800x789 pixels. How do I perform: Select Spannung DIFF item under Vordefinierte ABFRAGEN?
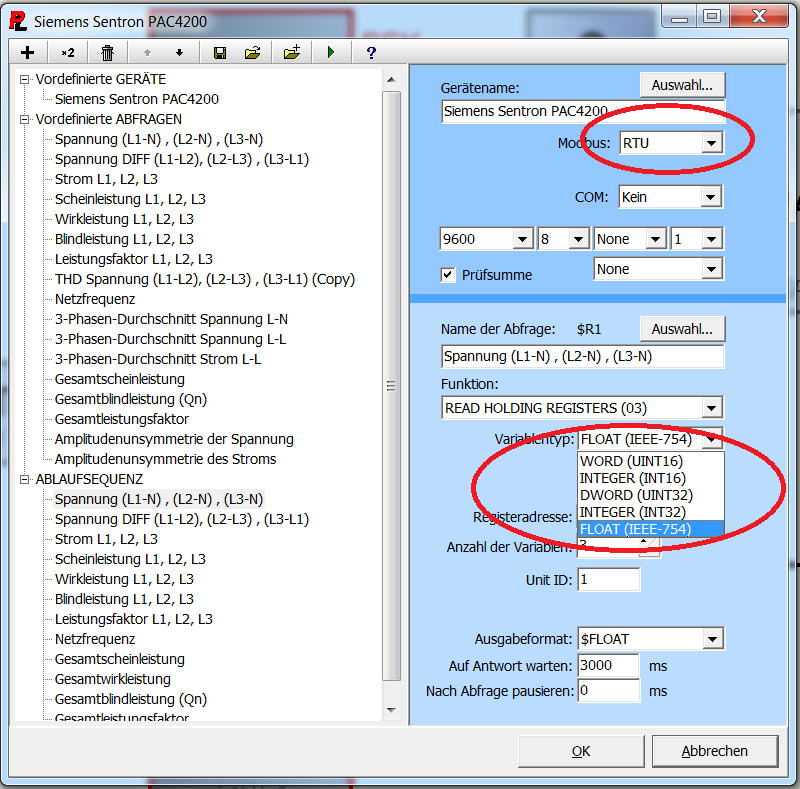point(182,159)
